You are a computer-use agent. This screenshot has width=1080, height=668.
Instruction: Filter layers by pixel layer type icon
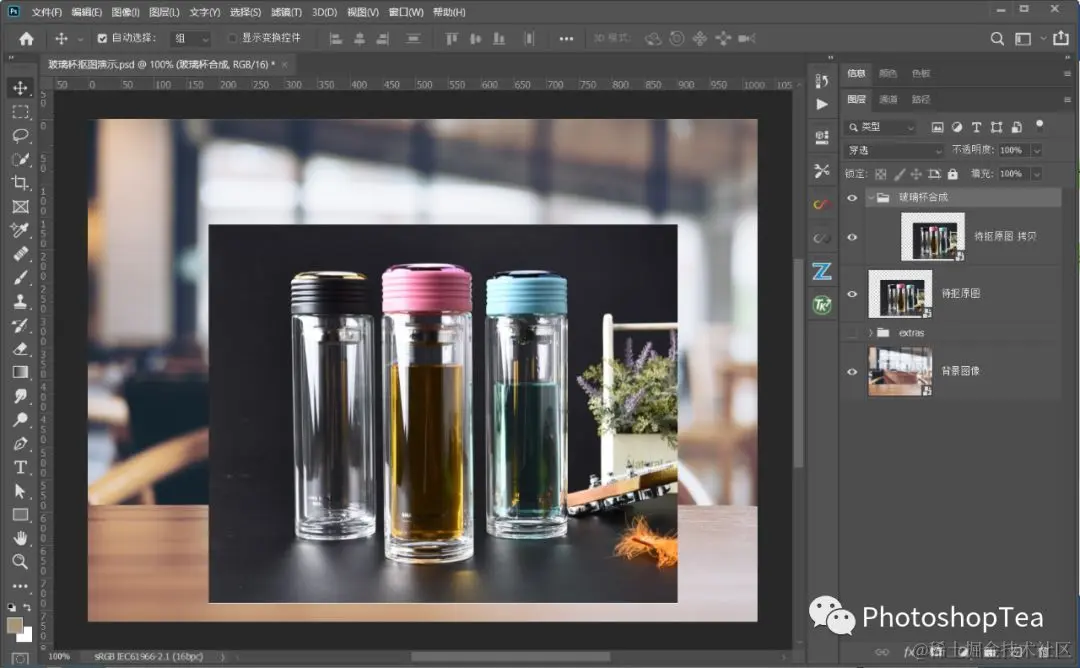click(937, 127)
